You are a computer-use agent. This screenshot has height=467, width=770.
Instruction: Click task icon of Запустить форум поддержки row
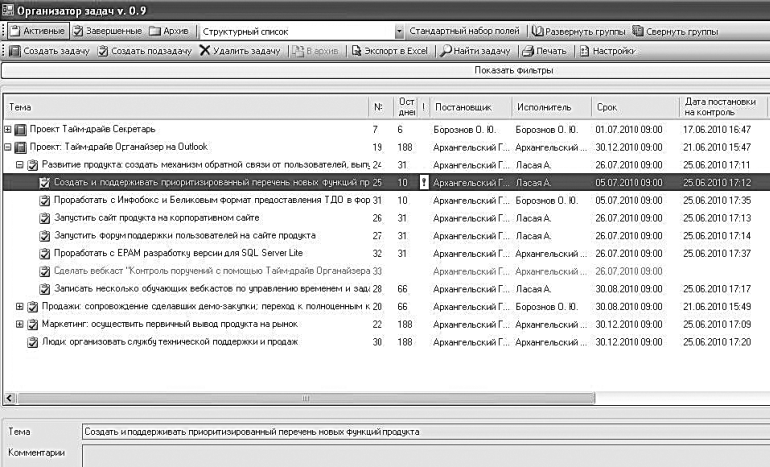(44, 236)
